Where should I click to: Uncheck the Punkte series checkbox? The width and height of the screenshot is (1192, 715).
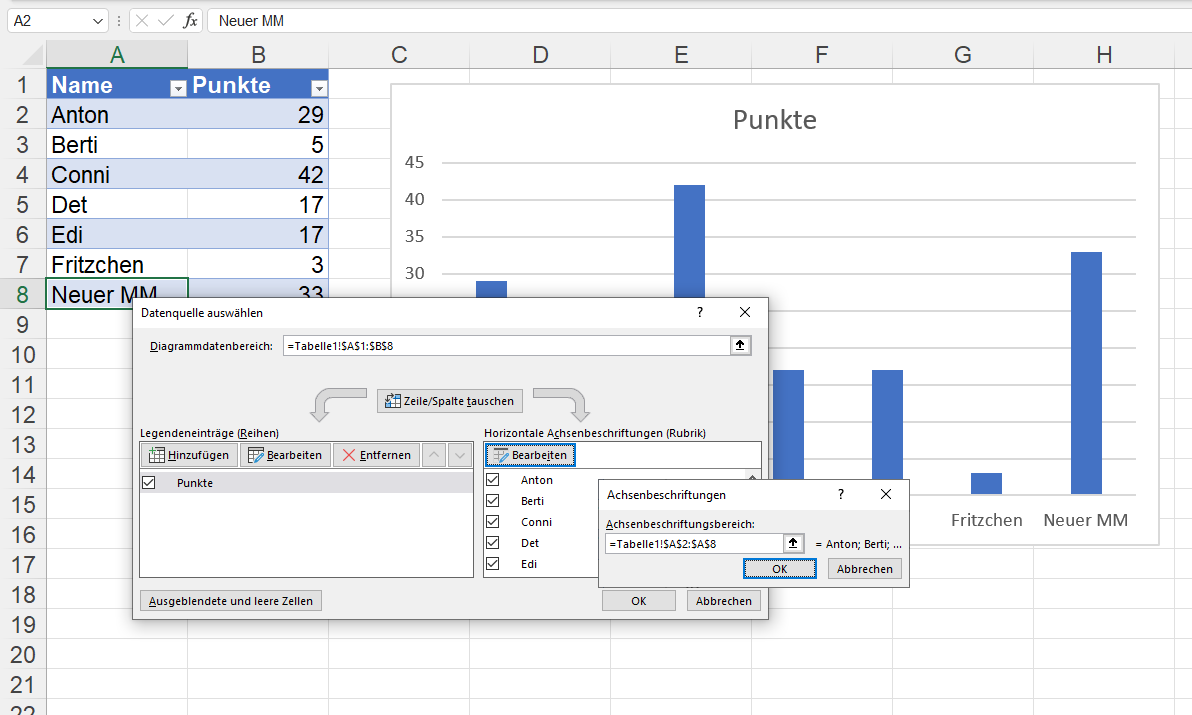(x=150, y=483)
